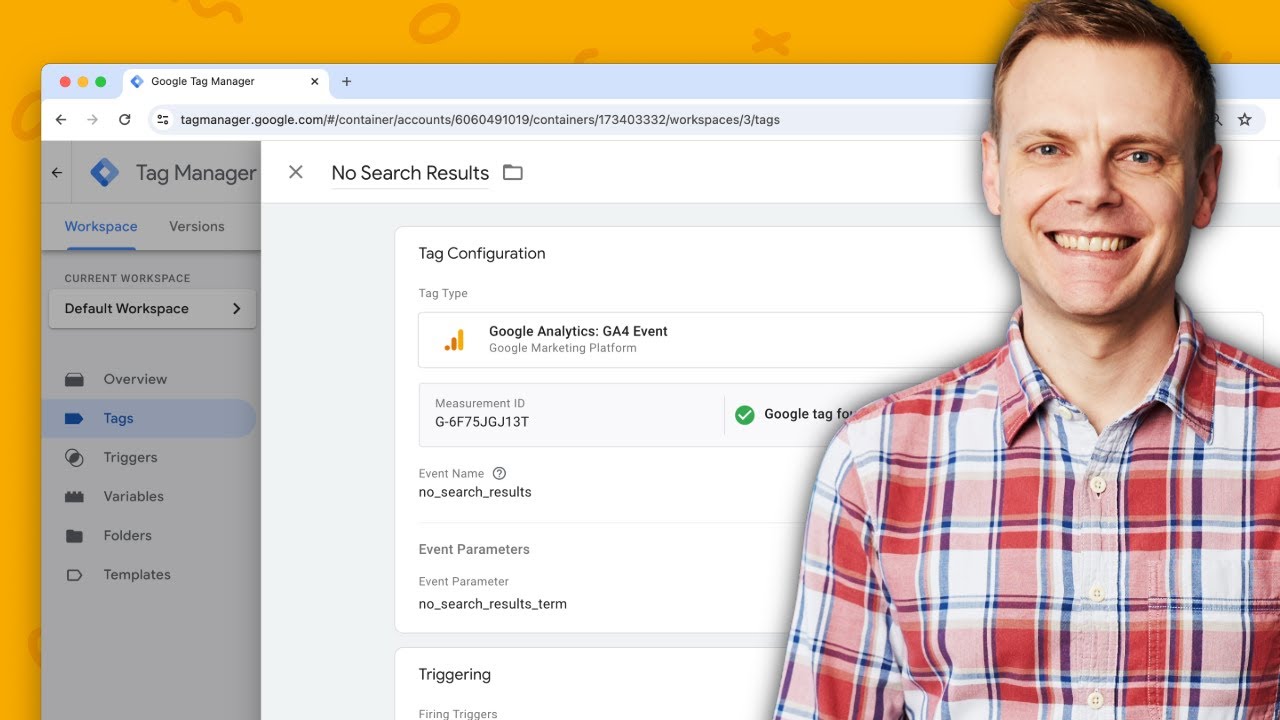Click the Tag Configuration heading
Screen dimensions: 1280x720
pos(482,253)
